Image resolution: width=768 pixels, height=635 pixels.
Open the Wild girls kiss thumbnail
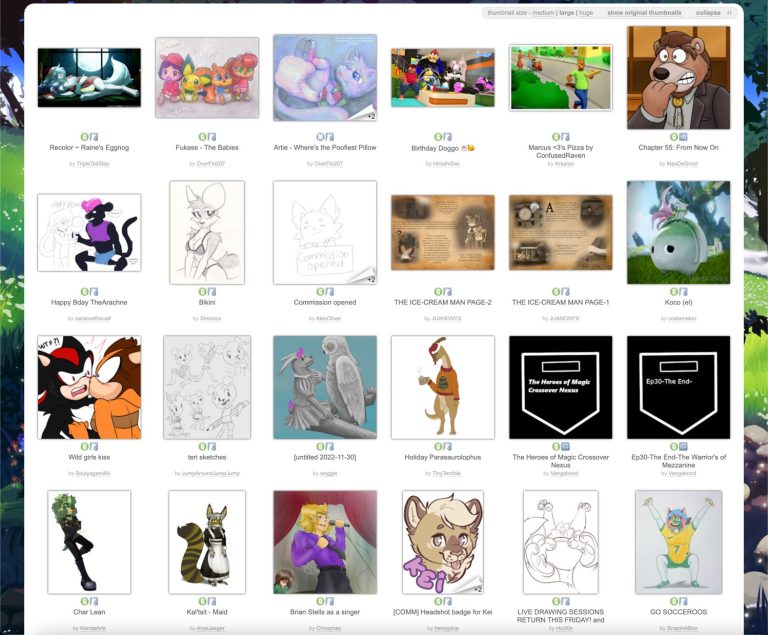point(89,387)
